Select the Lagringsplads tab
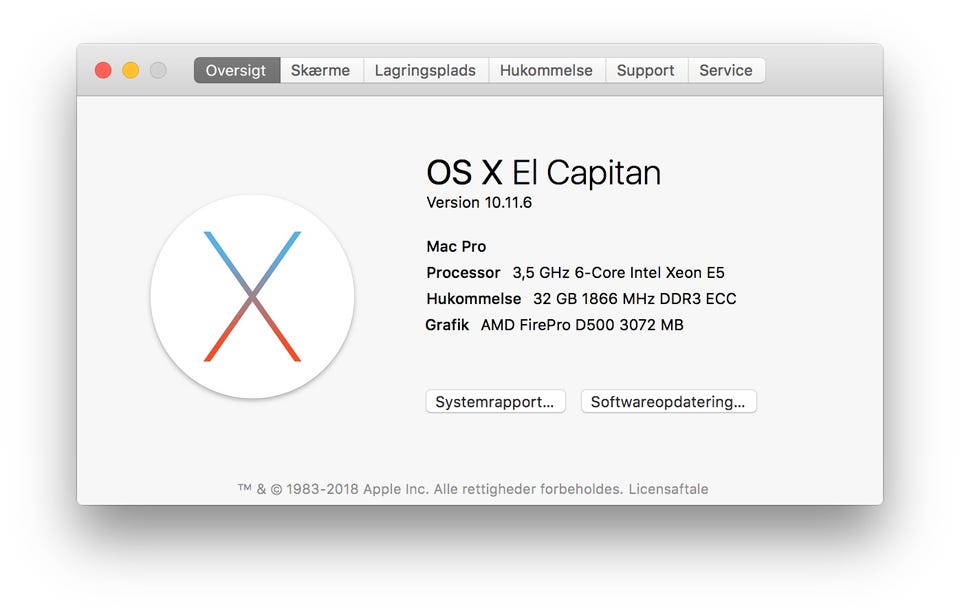This screenshot has height=615, width=960. (426, 70)
